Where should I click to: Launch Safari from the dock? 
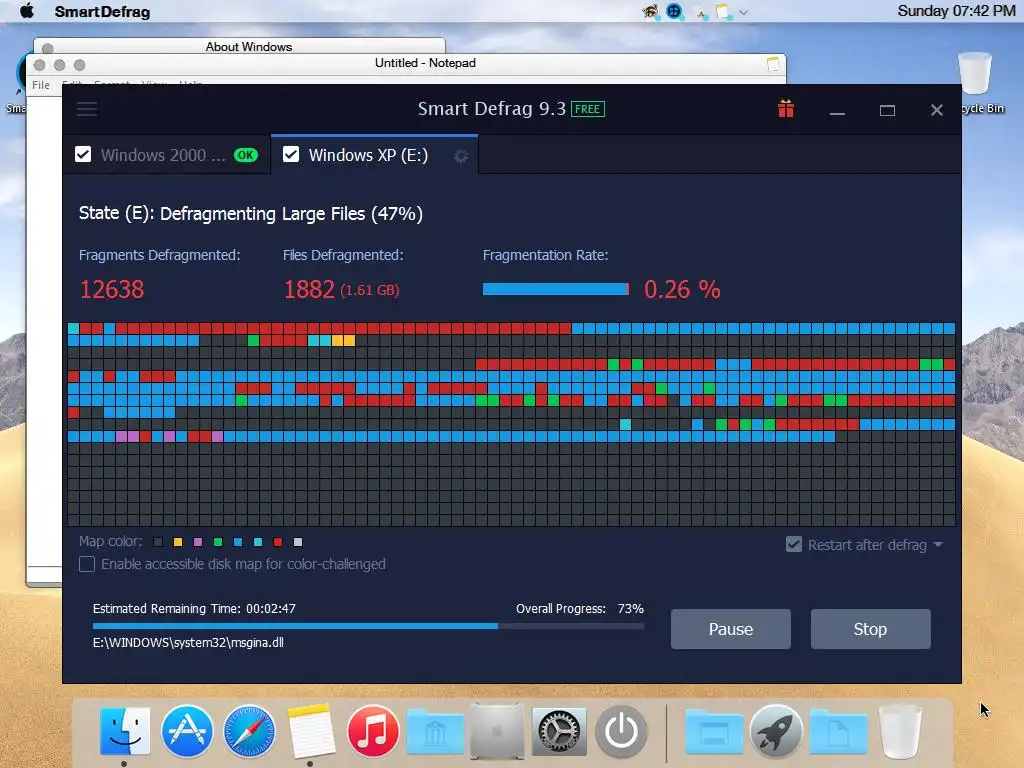click(x=249, y=731)
